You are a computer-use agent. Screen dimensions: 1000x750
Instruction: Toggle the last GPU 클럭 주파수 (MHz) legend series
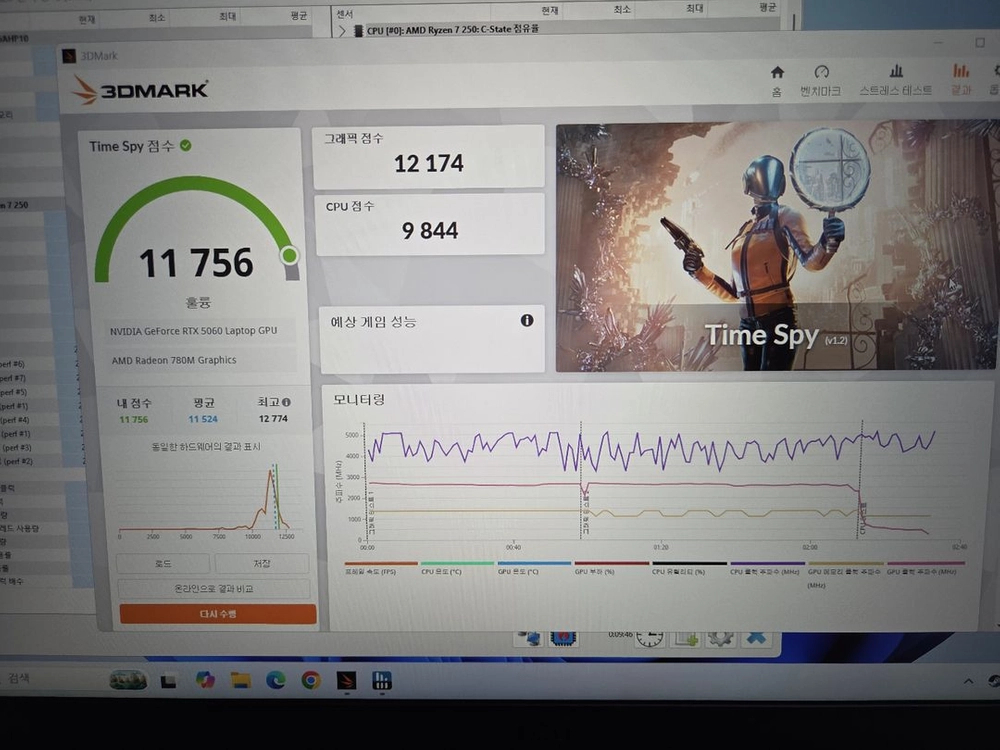point(925,568)
